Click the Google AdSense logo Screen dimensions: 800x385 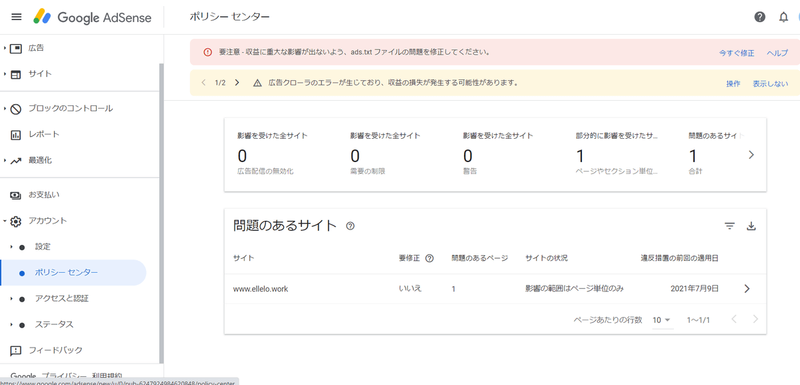pos(92,17)
